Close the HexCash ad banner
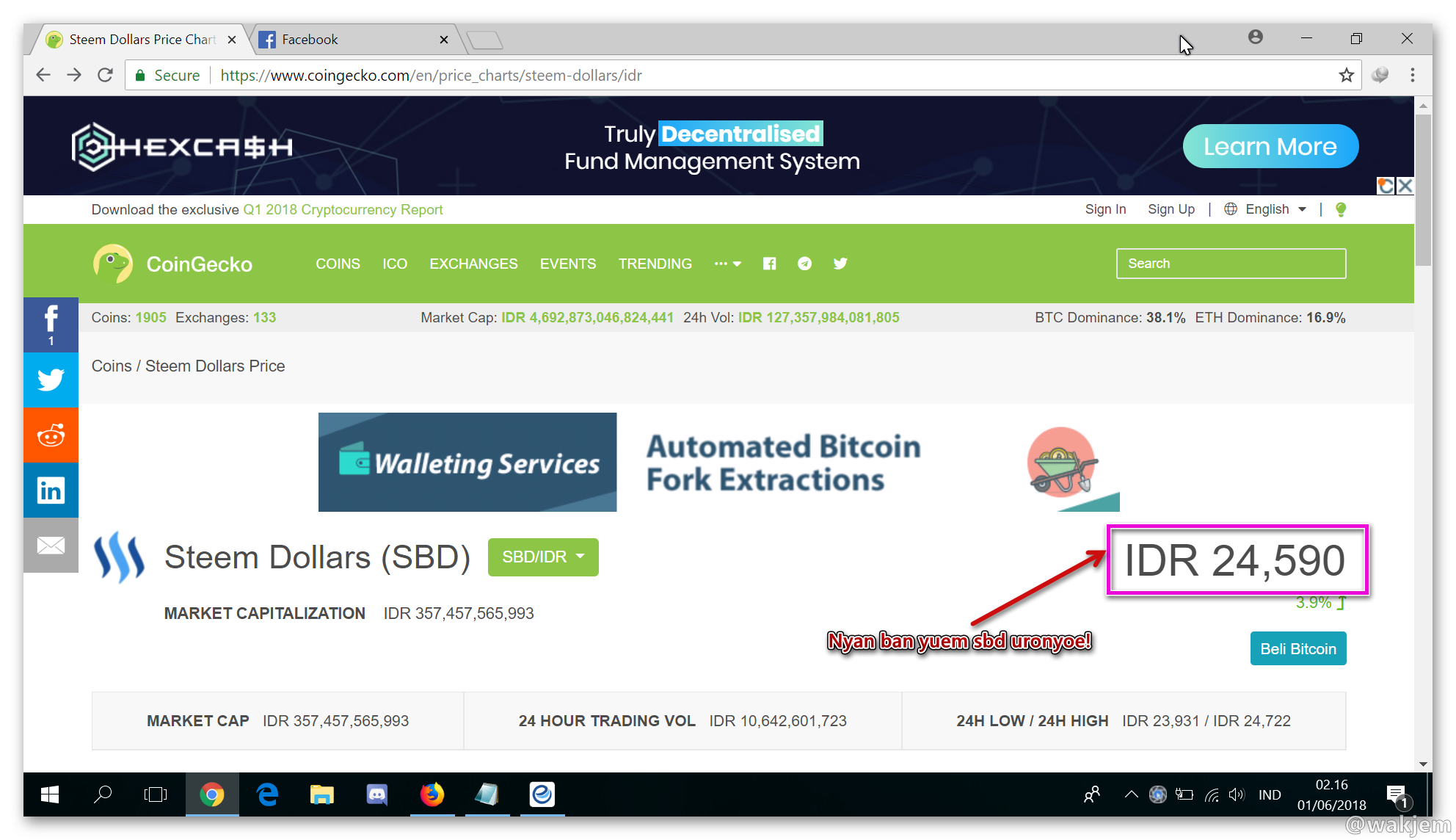Image resolution: width=1456 pixels, height=840 pixels. (x=1405, y=186)
